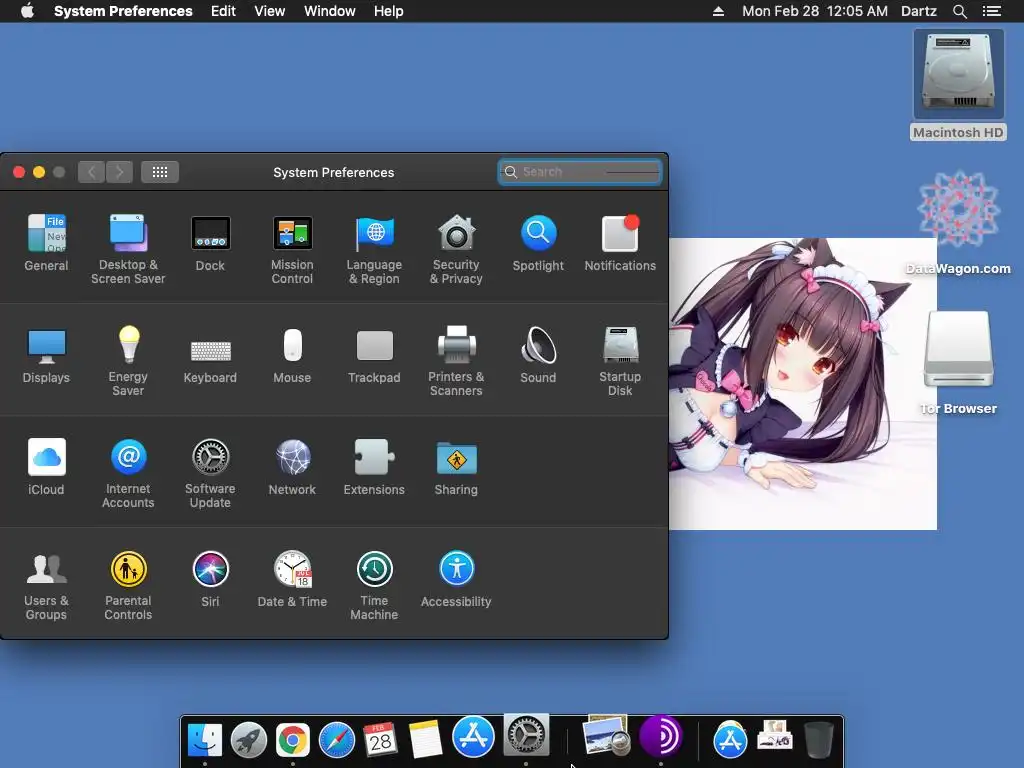Open the Window menu

pos(330,11)
